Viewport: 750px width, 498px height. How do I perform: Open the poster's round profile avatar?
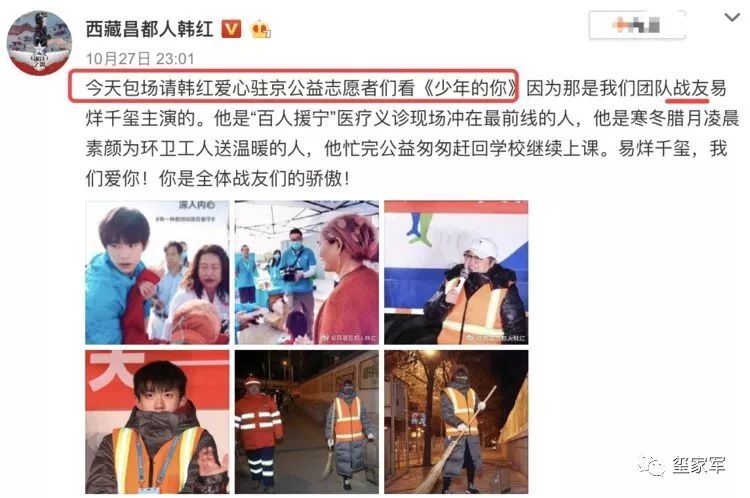[39, 43]
